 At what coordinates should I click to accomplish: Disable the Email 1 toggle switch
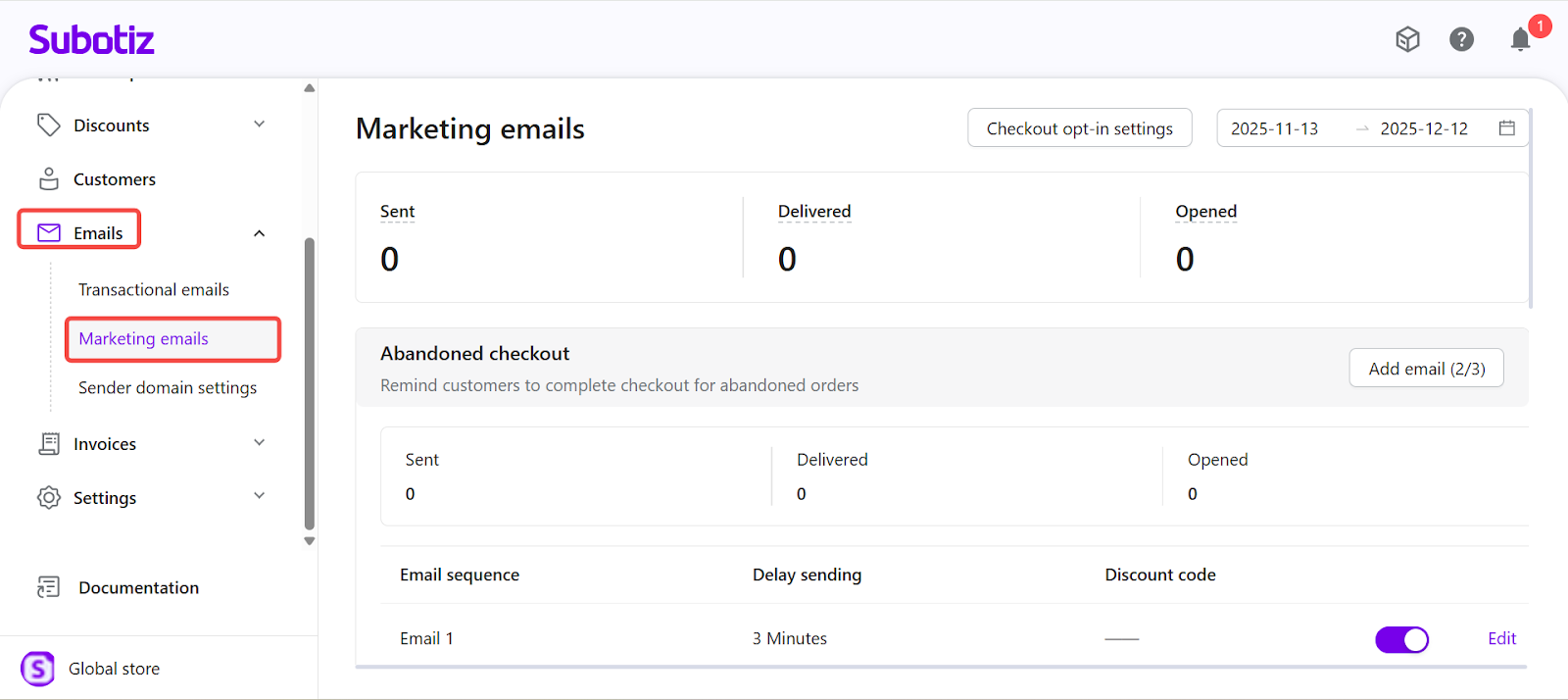tap(1401, 639)
